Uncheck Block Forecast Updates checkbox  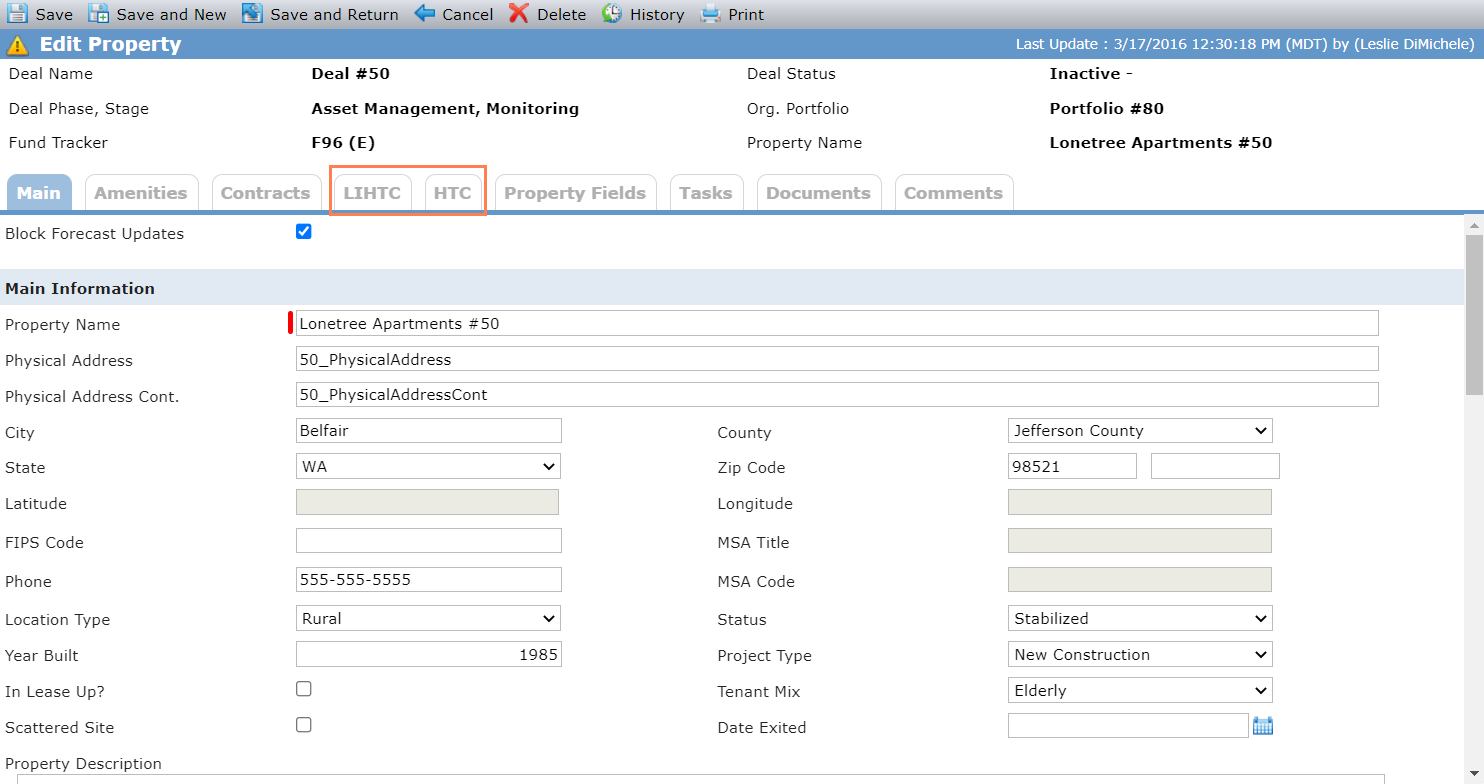(304, 232)
